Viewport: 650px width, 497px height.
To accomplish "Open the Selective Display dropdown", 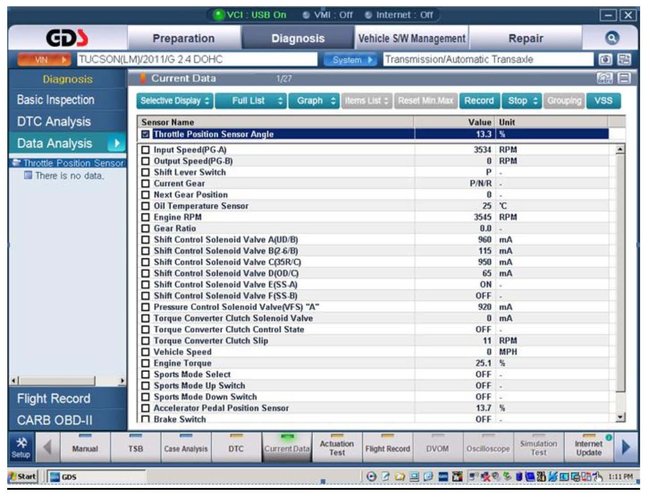I will (175, 101).
